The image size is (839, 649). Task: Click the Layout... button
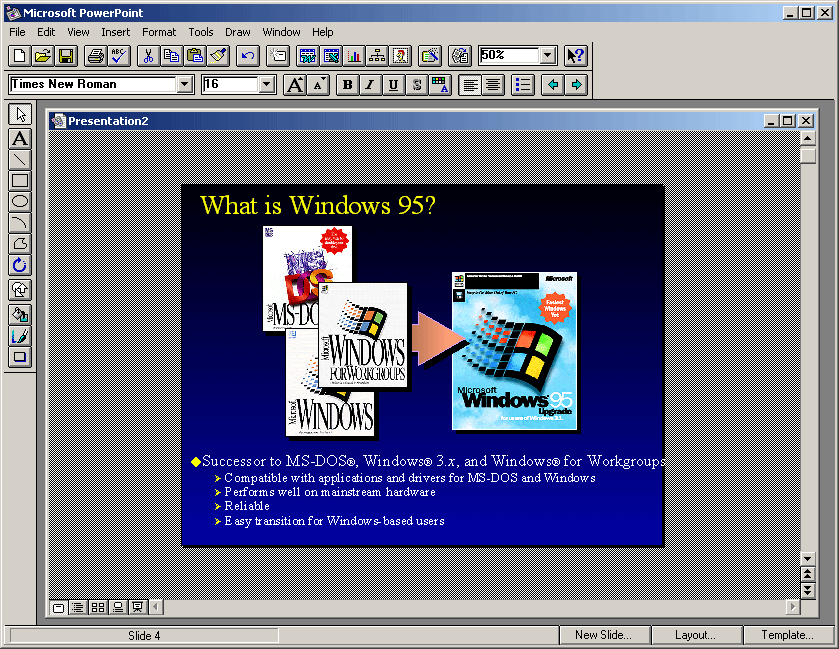(696, 635)
